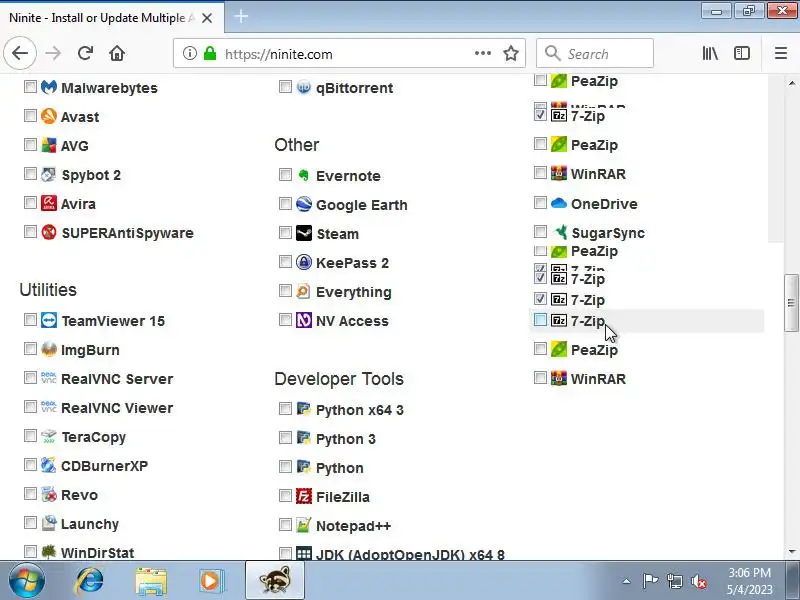
Task: Tick the RealVNC Server checkbox
Action: [x=30, y=378]
